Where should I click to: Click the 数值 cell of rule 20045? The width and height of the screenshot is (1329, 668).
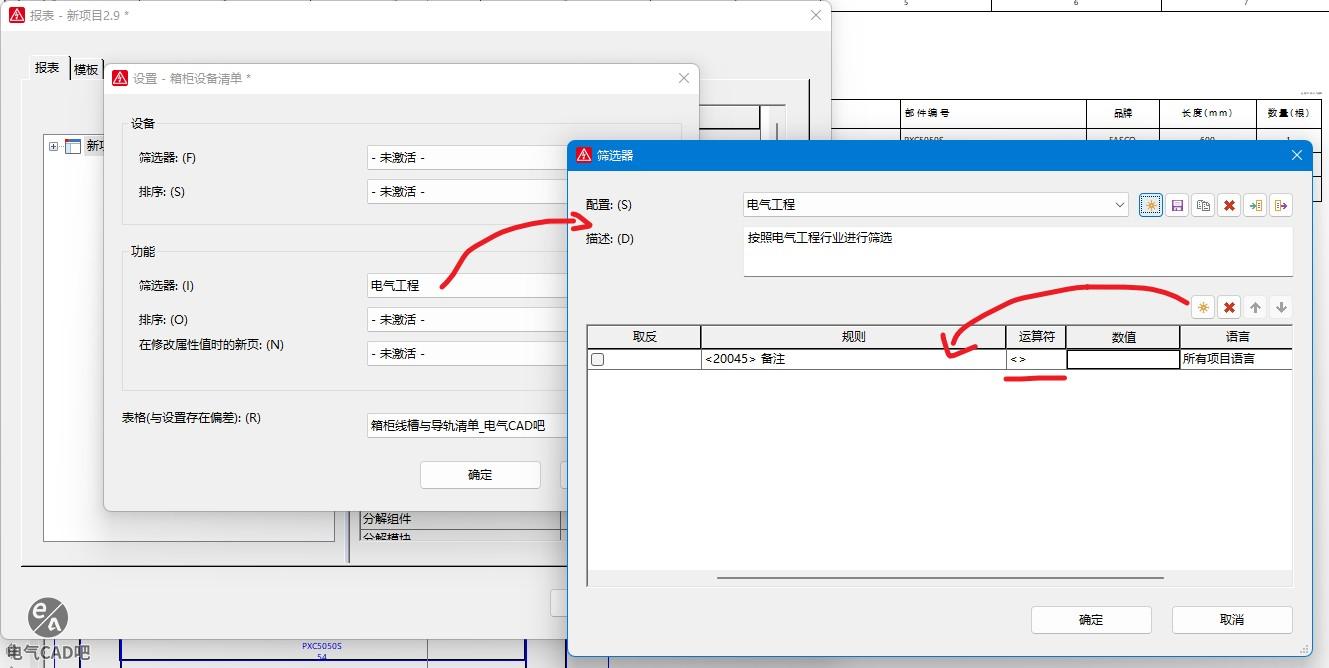[x=1123, y=359]
